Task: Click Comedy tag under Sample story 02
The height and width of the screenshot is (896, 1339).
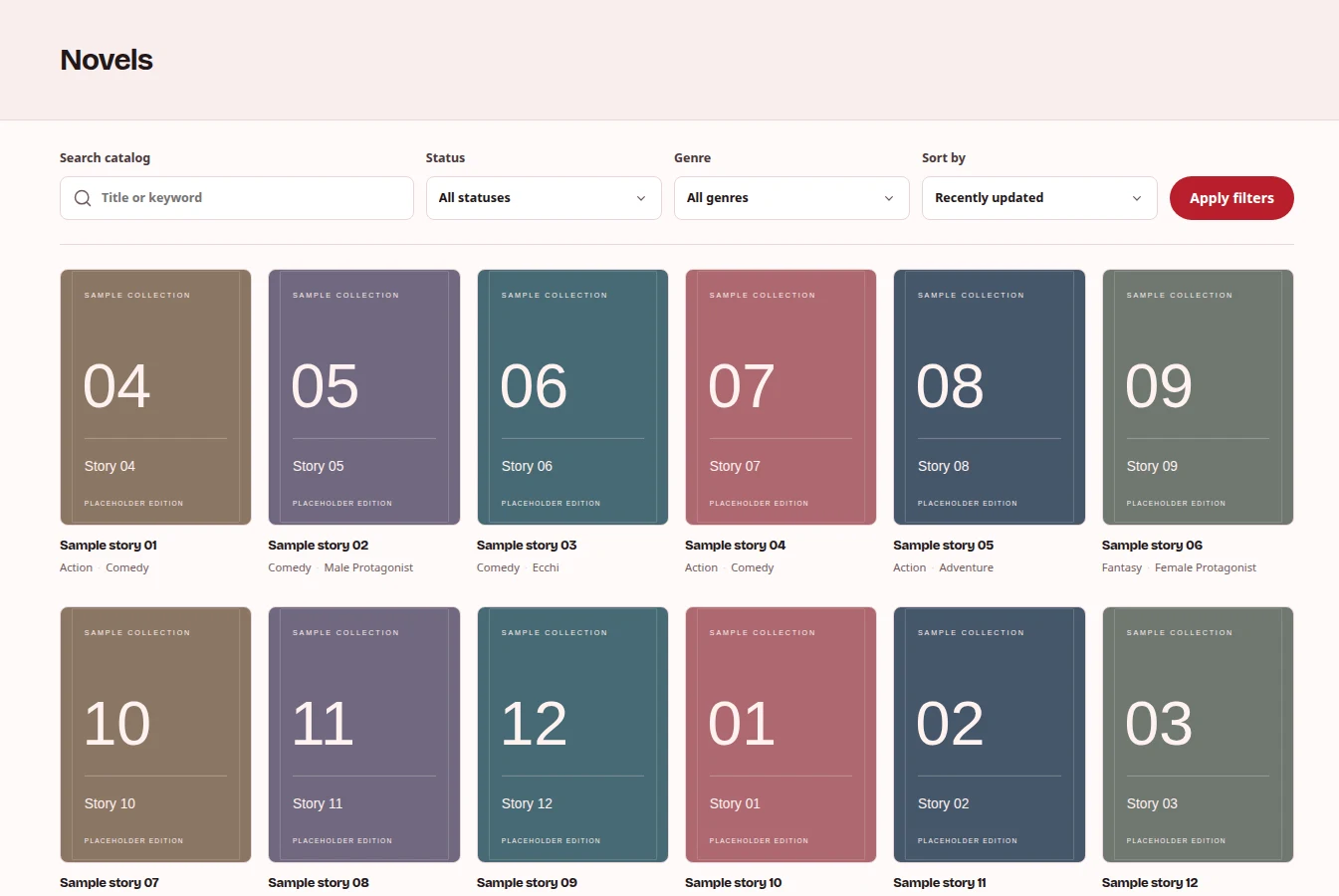Action: (x=290, y=567)
